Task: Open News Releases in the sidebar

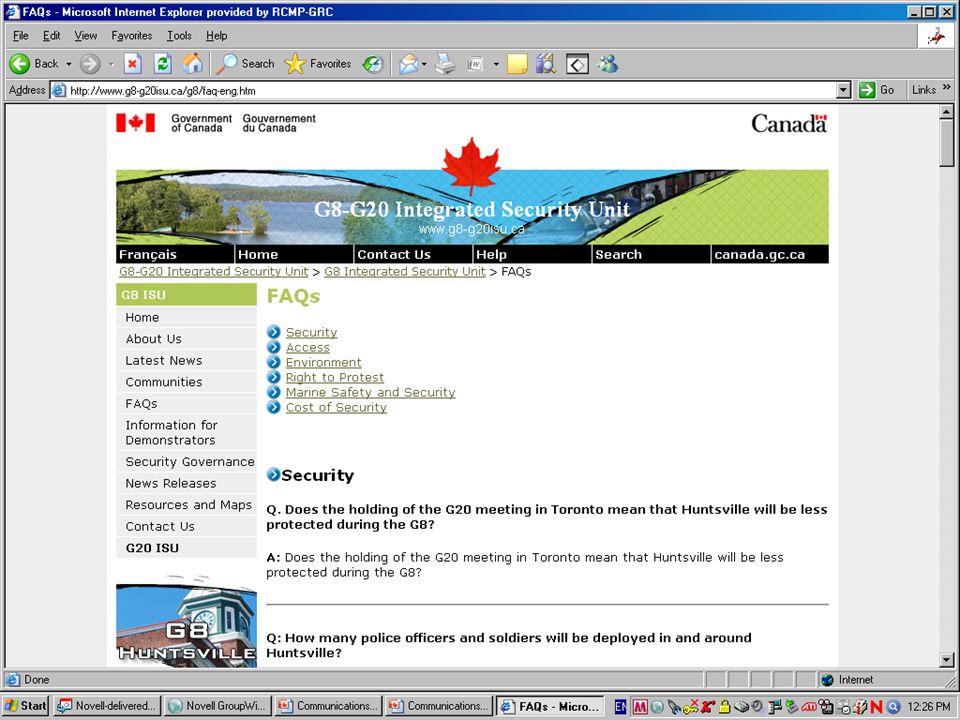Action: (x=186, y=483)
